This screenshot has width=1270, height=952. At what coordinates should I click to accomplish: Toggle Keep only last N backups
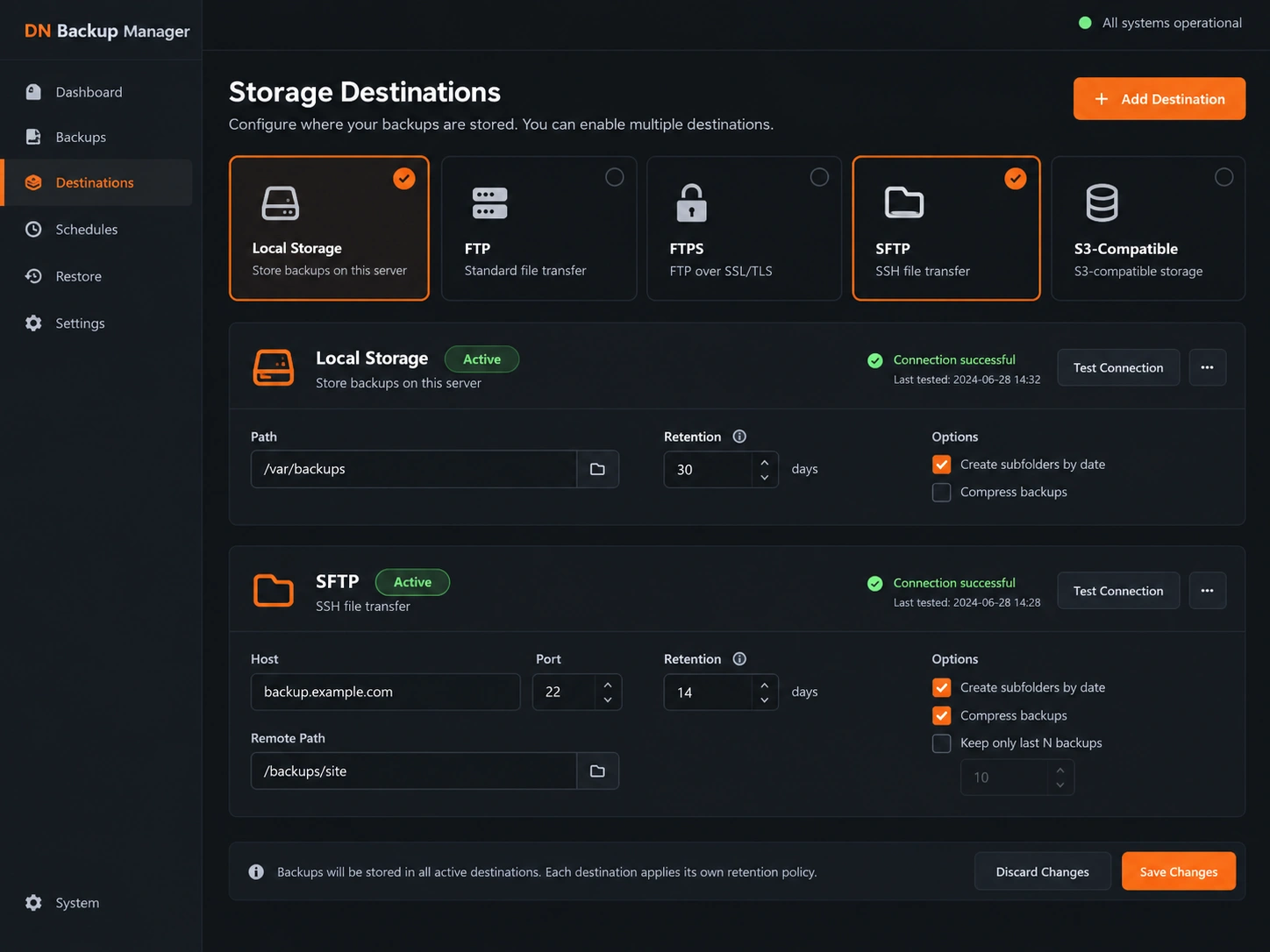click(x=941, y=743)
